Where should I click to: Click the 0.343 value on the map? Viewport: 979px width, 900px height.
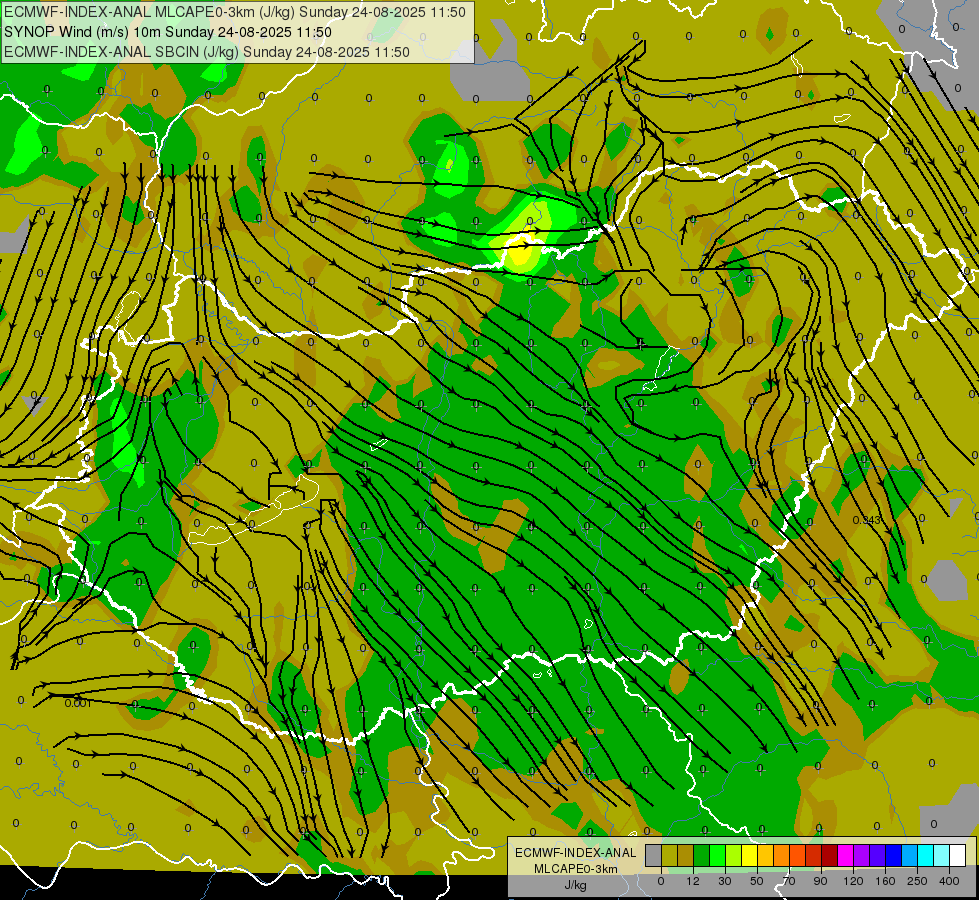tap(866, 520)
